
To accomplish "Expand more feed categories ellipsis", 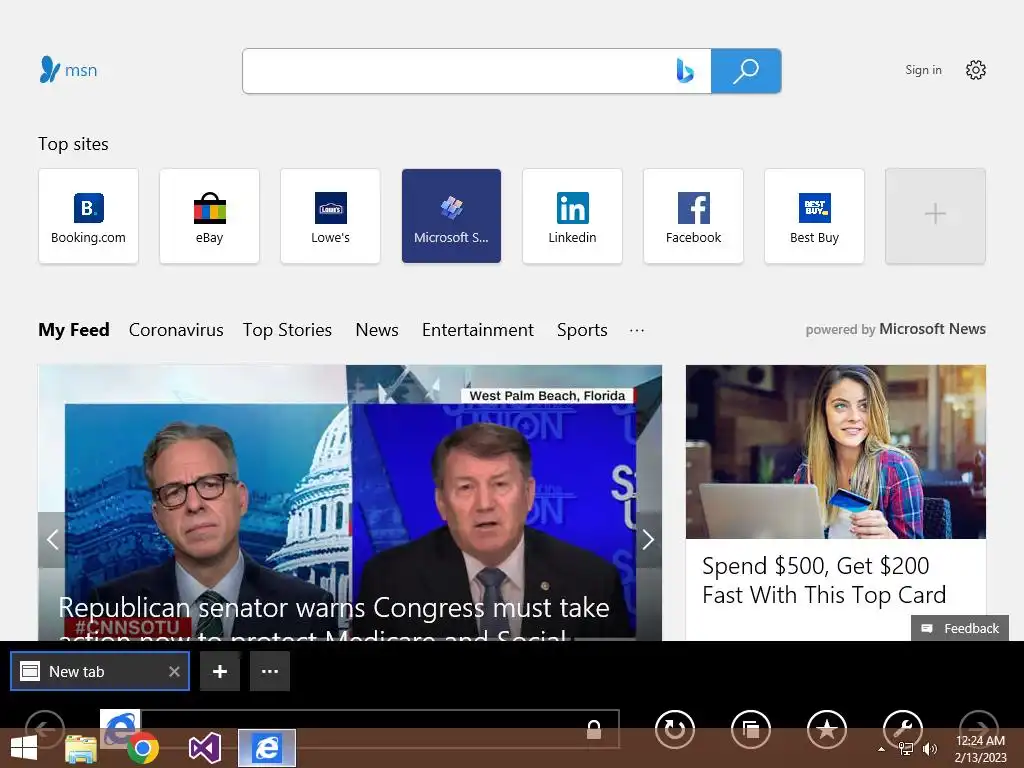I will pos(637,330).
